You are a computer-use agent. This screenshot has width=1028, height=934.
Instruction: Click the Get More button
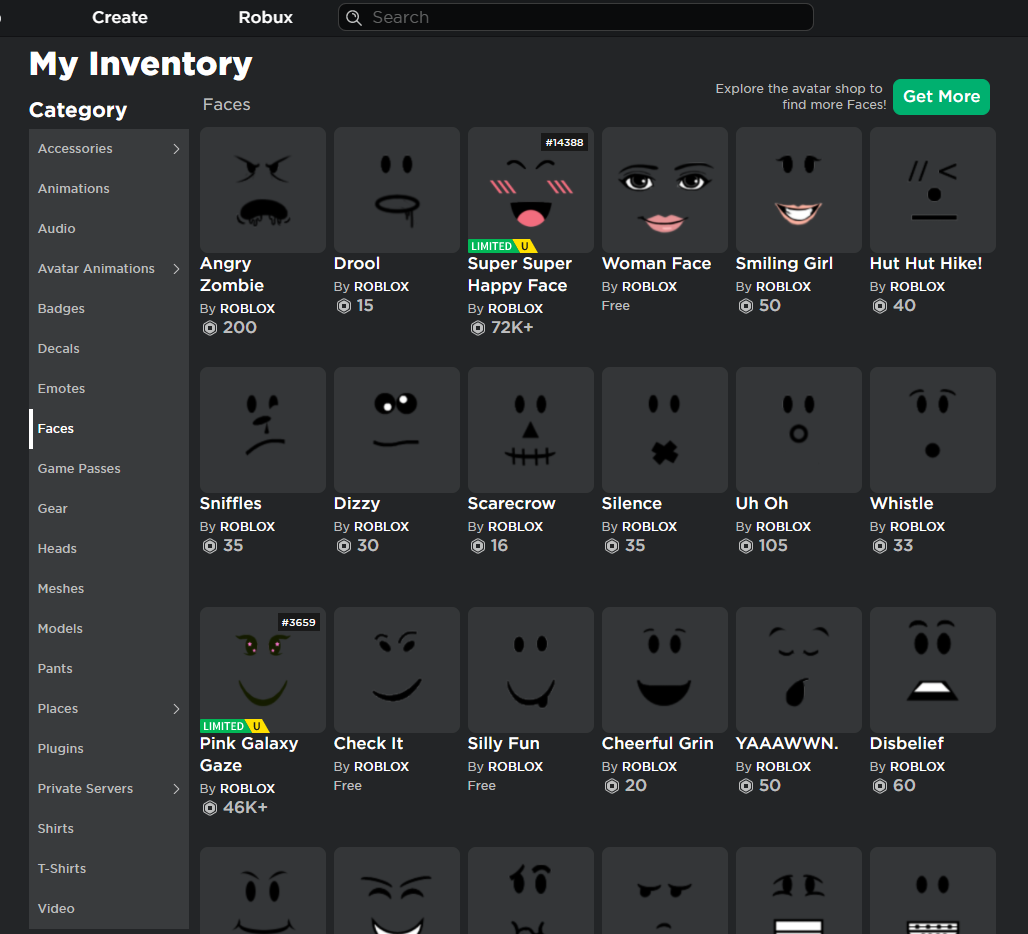[x=941, y=97]
